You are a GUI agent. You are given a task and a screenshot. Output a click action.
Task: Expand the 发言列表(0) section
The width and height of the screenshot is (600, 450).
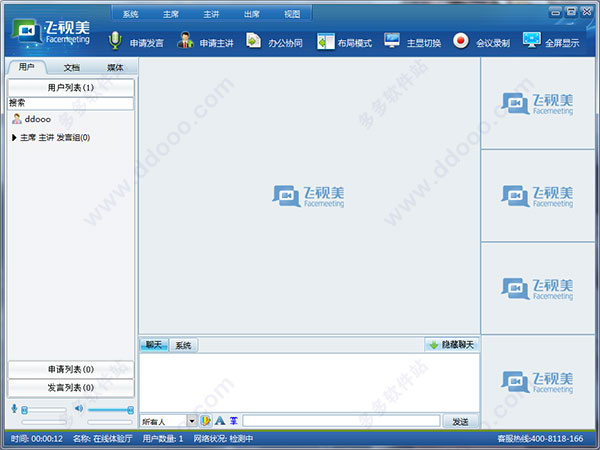point(71,388)
